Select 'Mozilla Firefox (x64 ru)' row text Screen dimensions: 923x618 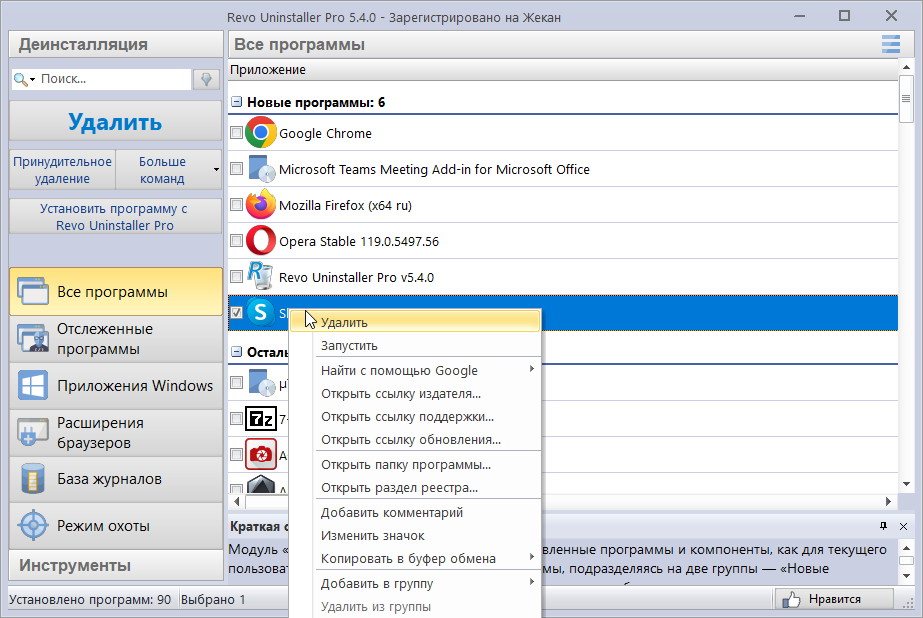click(346, 205)
